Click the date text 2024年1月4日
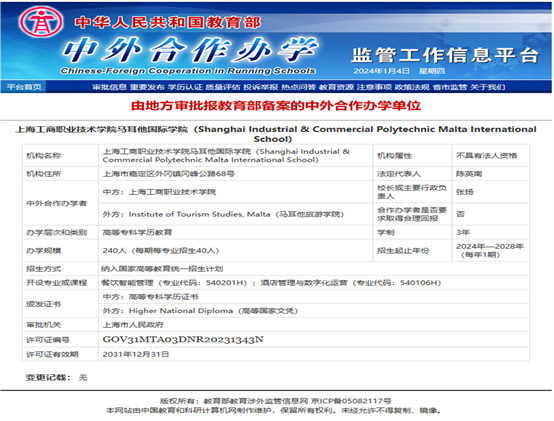This screenshot has width=554, height=421. (381, 71)
